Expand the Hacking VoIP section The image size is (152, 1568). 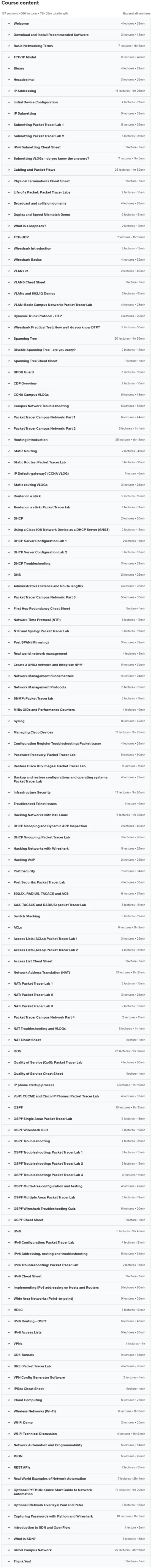pos(76,860)
